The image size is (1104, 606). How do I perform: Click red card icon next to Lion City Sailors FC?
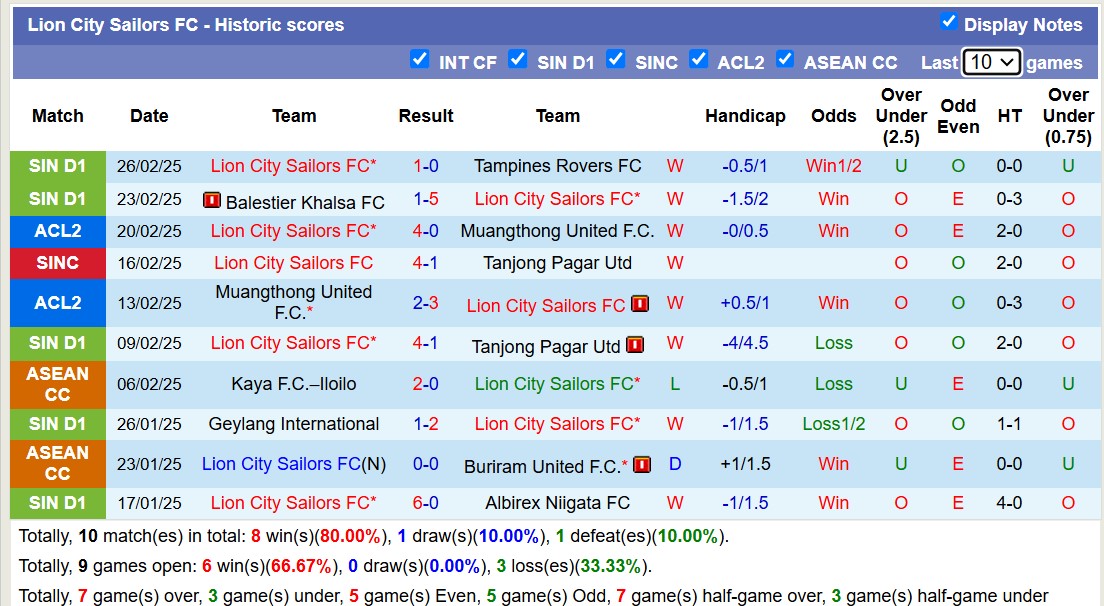point(640,304)
